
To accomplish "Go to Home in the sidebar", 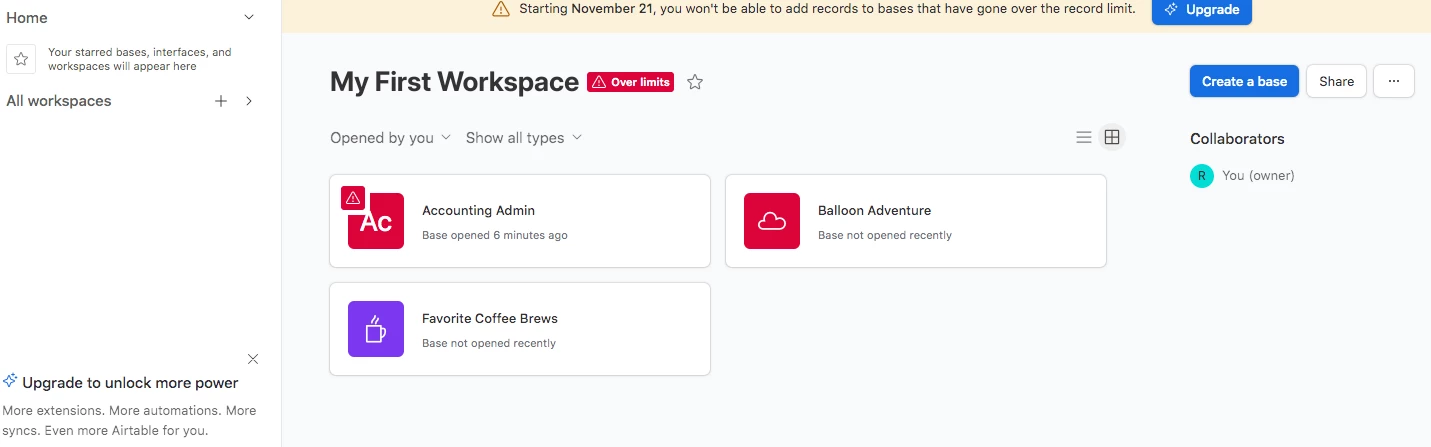I will click(x=27, y=18).
